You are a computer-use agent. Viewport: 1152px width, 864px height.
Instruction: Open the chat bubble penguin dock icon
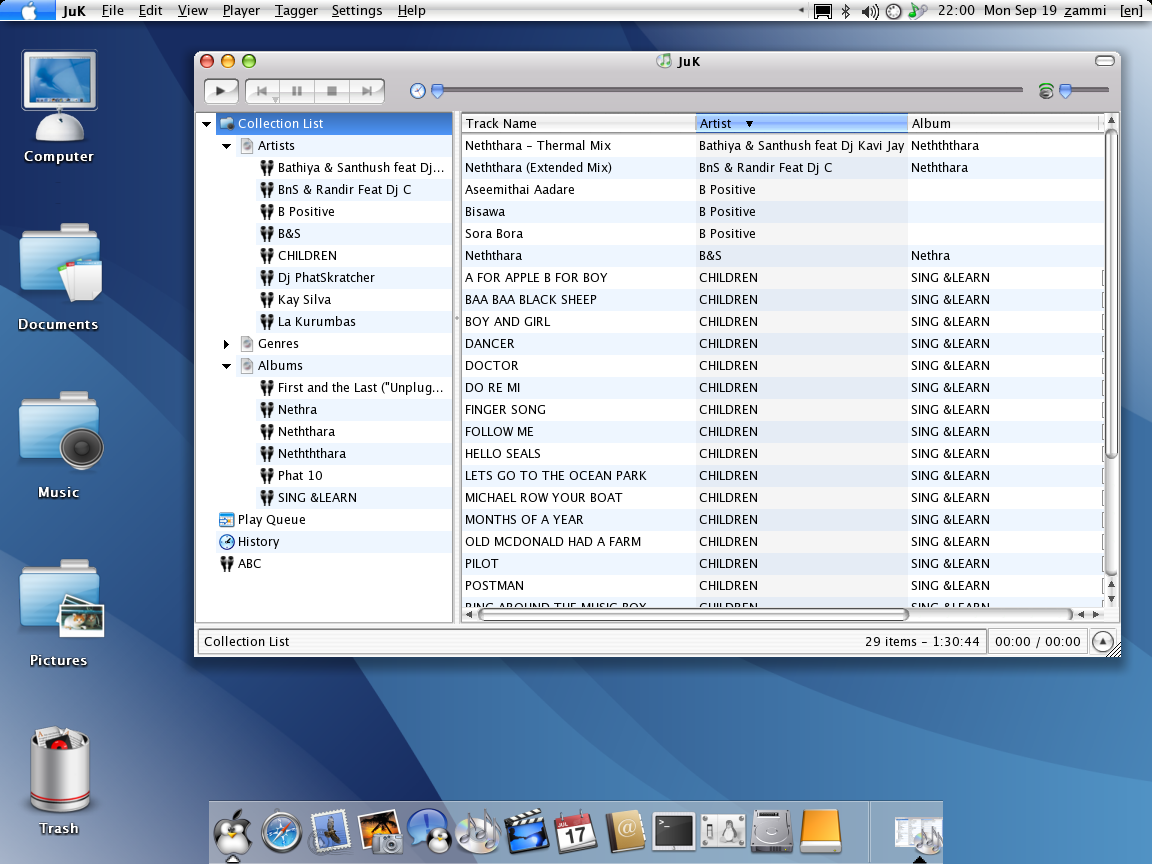coord(428,832)
